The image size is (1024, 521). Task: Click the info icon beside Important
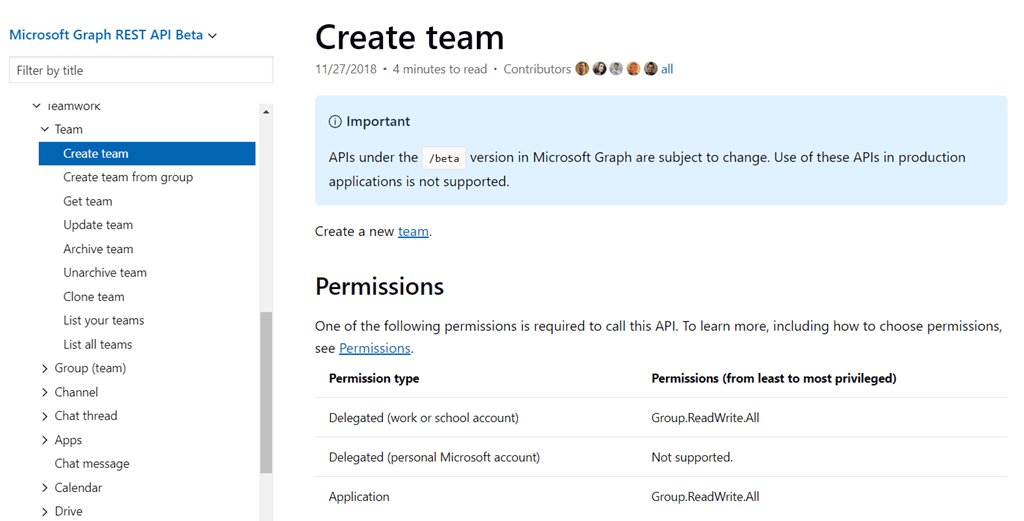[x=335, y=122]
